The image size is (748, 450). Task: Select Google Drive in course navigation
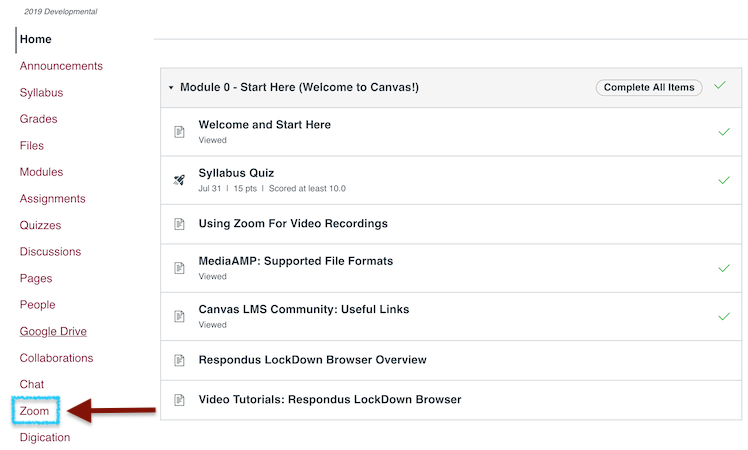point(53,331)
